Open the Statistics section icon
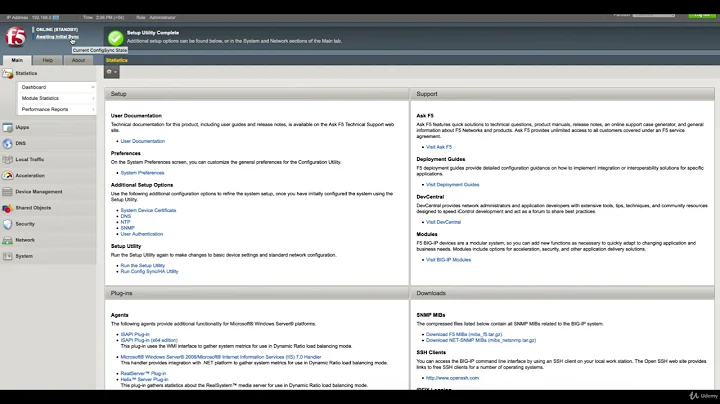The height and width of the screenshot is (404, 720). point(7,73)
